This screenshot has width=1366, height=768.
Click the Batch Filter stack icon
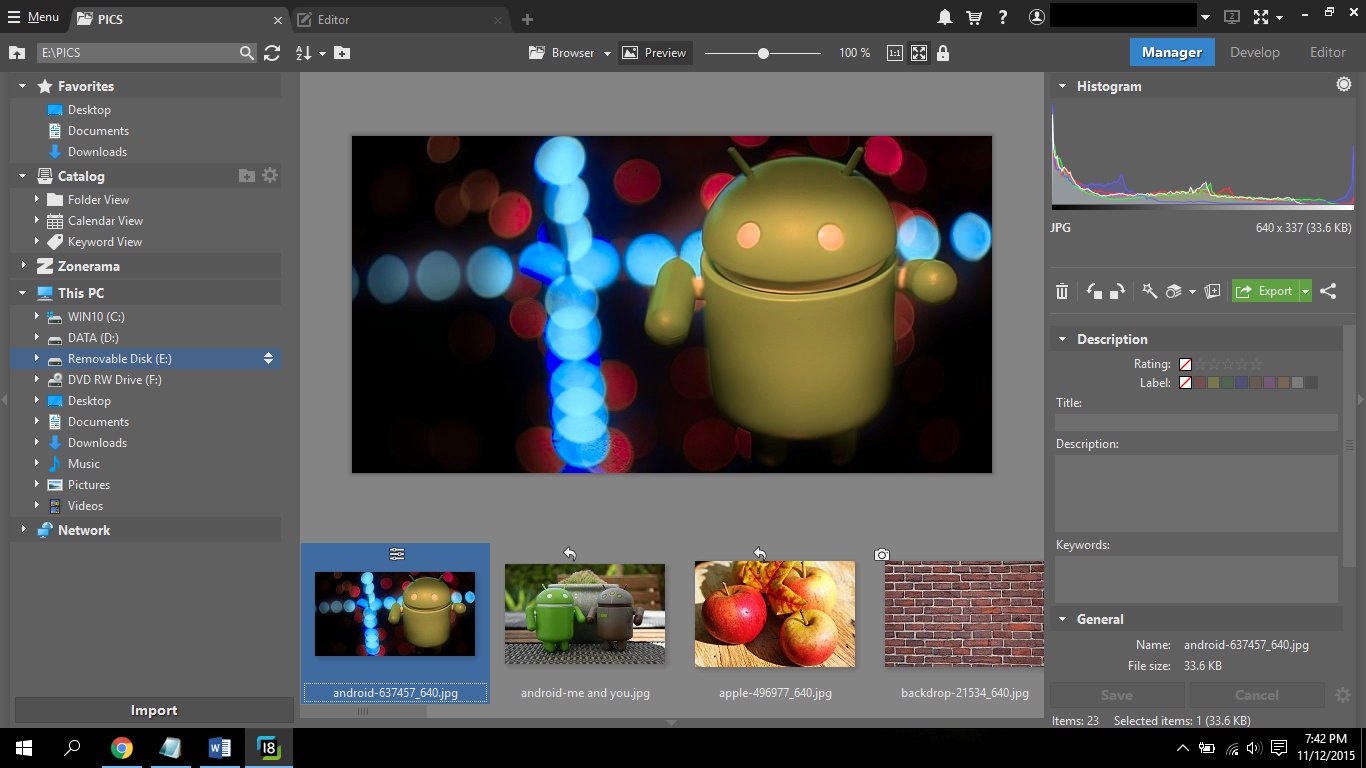(1174, 291)
